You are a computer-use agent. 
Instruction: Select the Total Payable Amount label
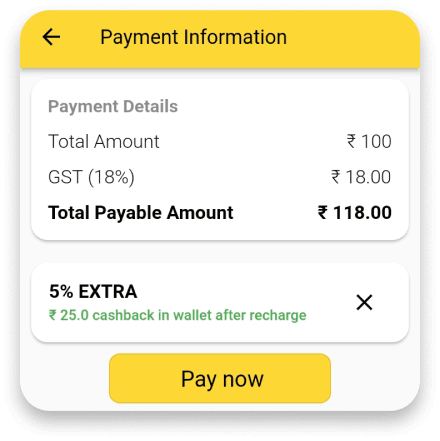[141, 213]
